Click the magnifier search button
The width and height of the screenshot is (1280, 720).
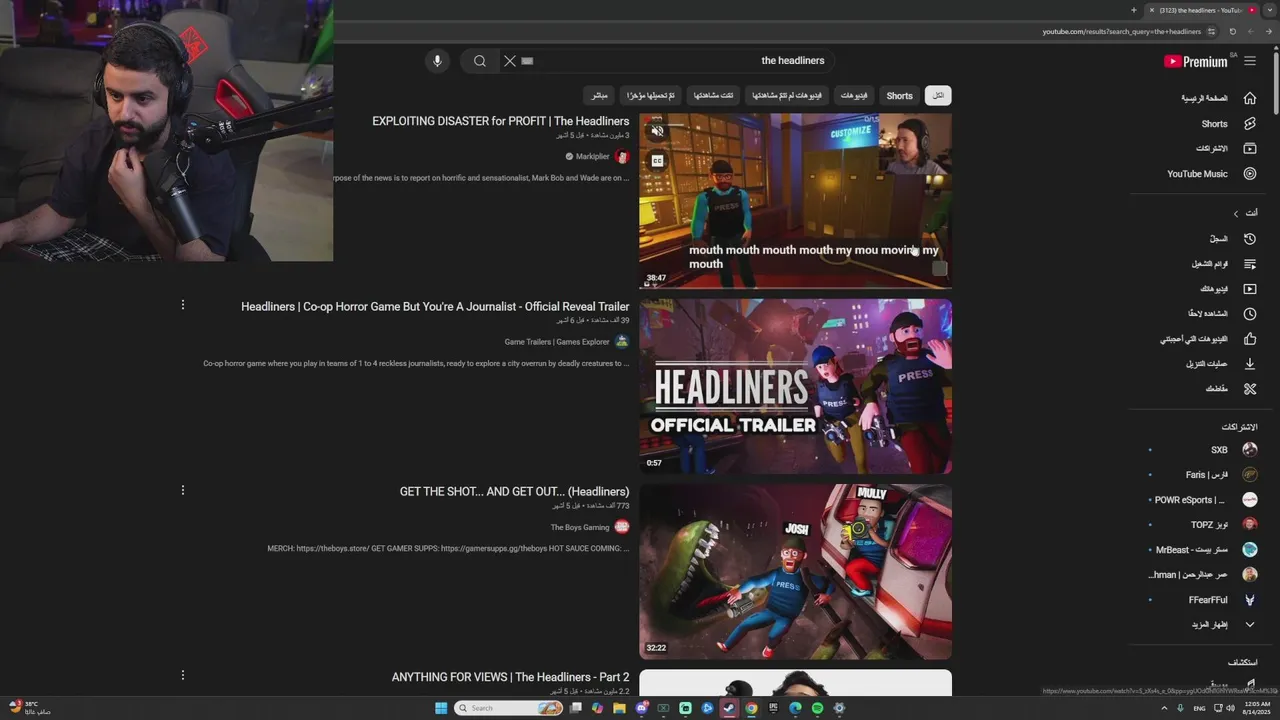pos(480,61)
